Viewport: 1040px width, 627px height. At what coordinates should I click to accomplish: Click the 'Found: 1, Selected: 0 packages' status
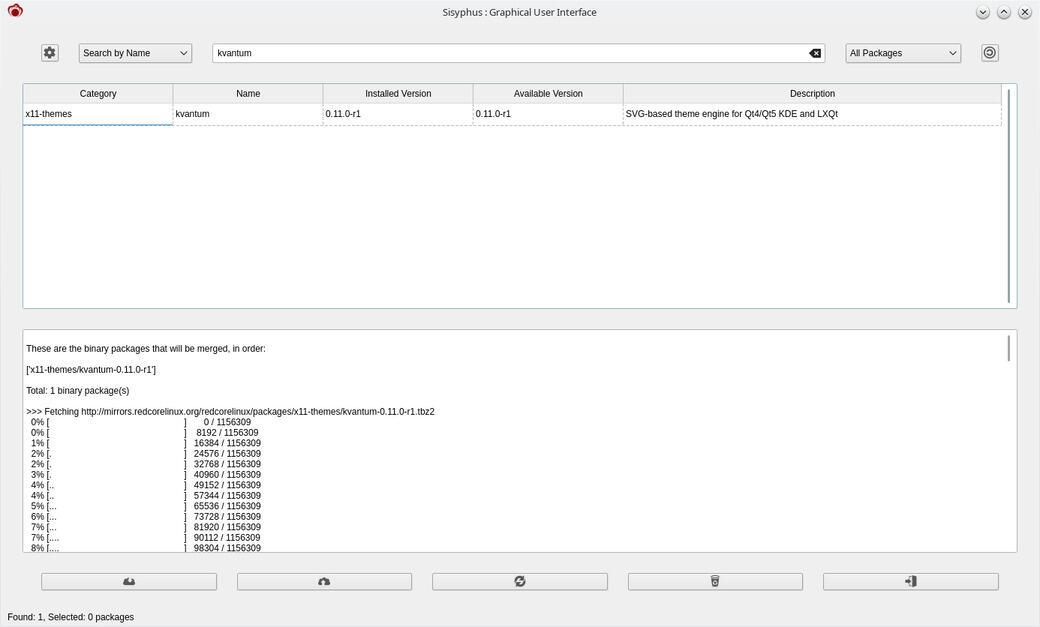tap(70, 617)
